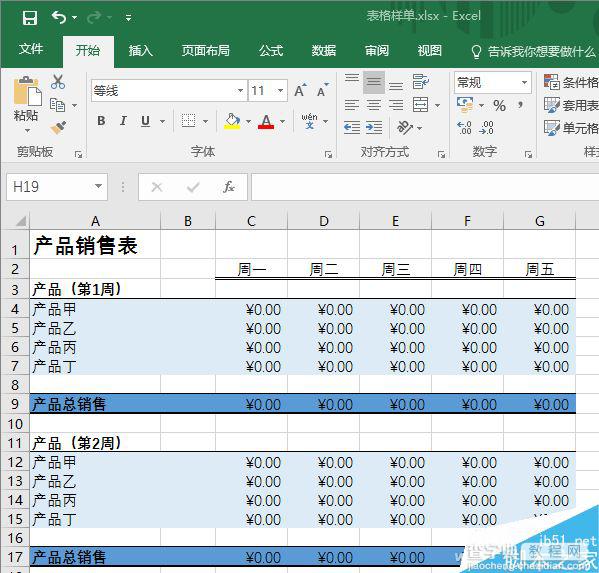Switch to the 公式 tab
The width and height of the screenshot is (599, 573).
(271, 50)
